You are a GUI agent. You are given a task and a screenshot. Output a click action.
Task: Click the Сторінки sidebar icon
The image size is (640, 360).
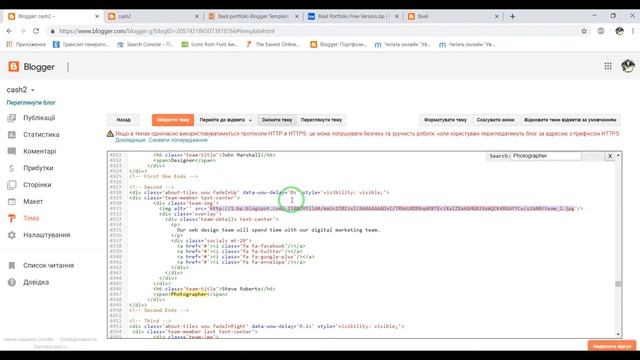pyautogui.click(x=12, y=184)
